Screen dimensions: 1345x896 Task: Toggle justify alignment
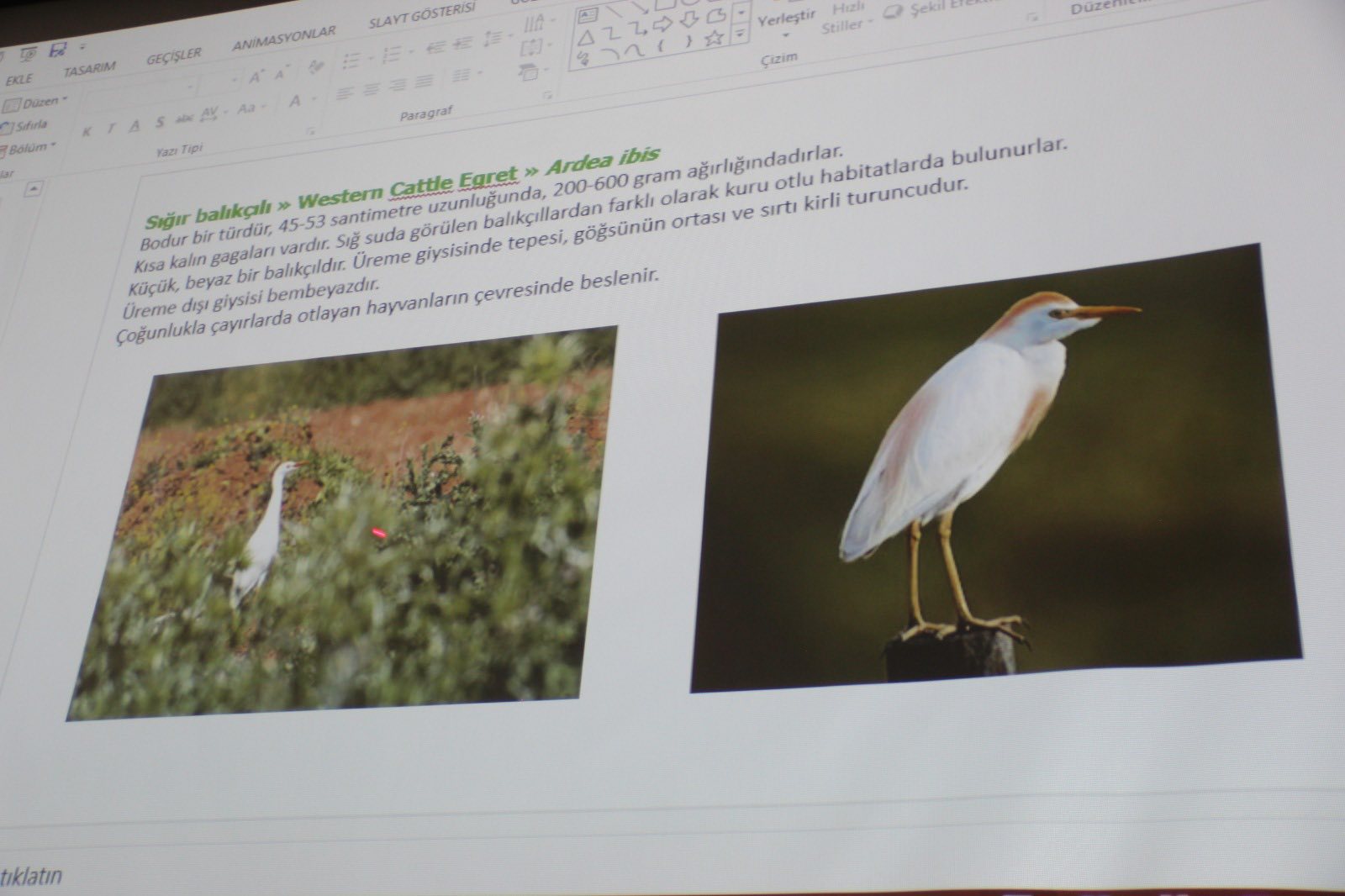[x=425, y=81]
